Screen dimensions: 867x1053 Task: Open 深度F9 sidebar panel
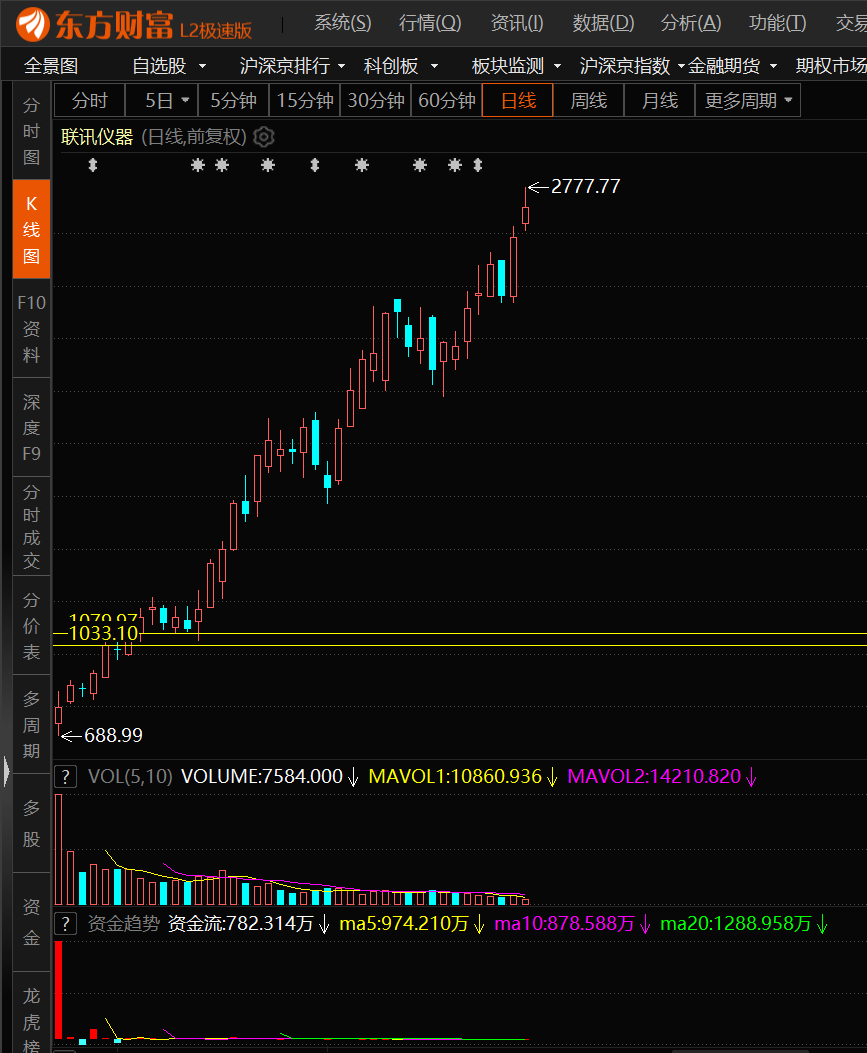coord(32,428)
